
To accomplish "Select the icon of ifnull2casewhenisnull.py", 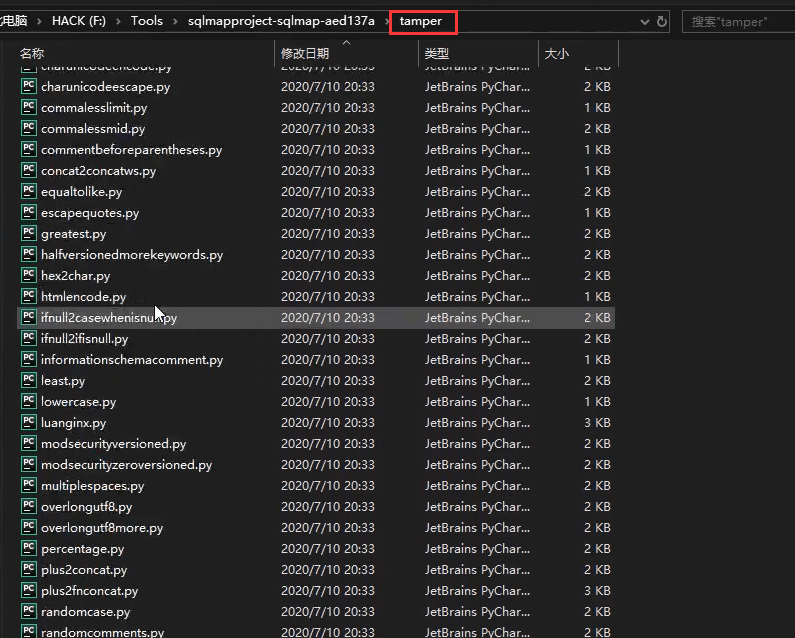I will coord(28,317).
